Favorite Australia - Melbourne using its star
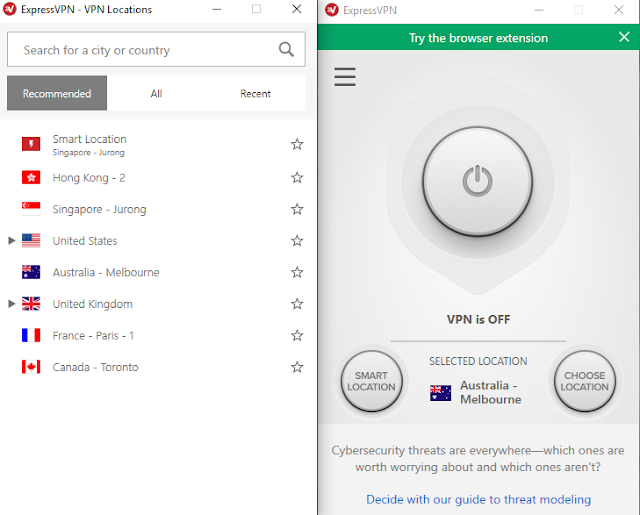Screen dimensions: 640x515 pos(297,272)
